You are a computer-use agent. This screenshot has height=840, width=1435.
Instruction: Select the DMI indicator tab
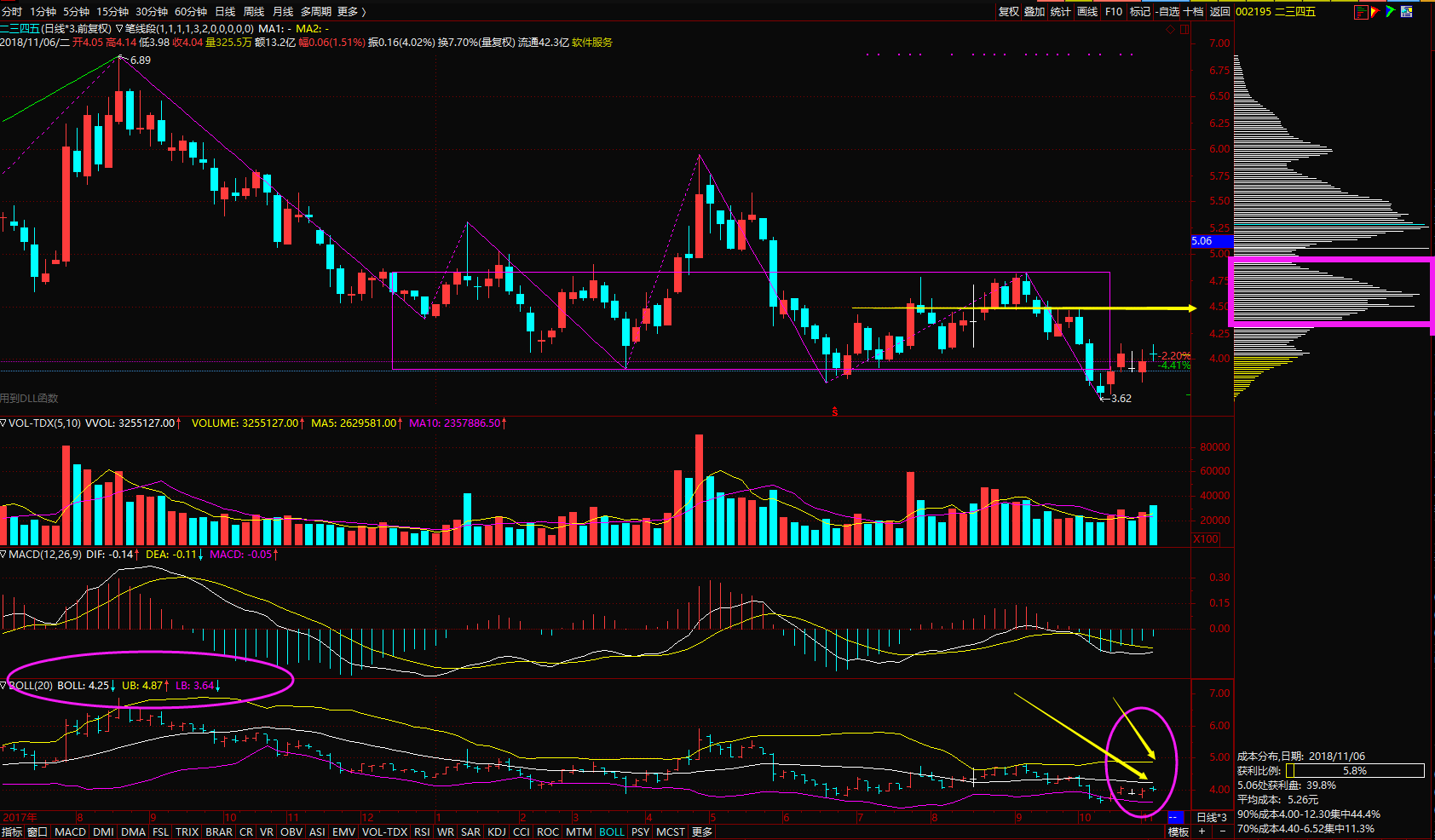103,831
